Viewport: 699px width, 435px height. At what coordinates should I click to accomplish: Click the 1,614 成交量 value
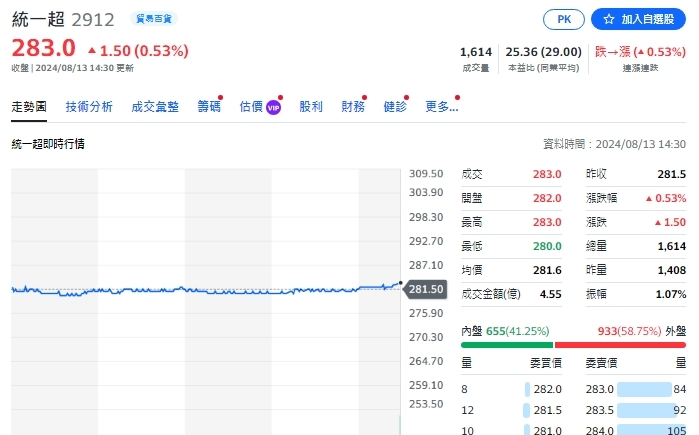[476, 52]
